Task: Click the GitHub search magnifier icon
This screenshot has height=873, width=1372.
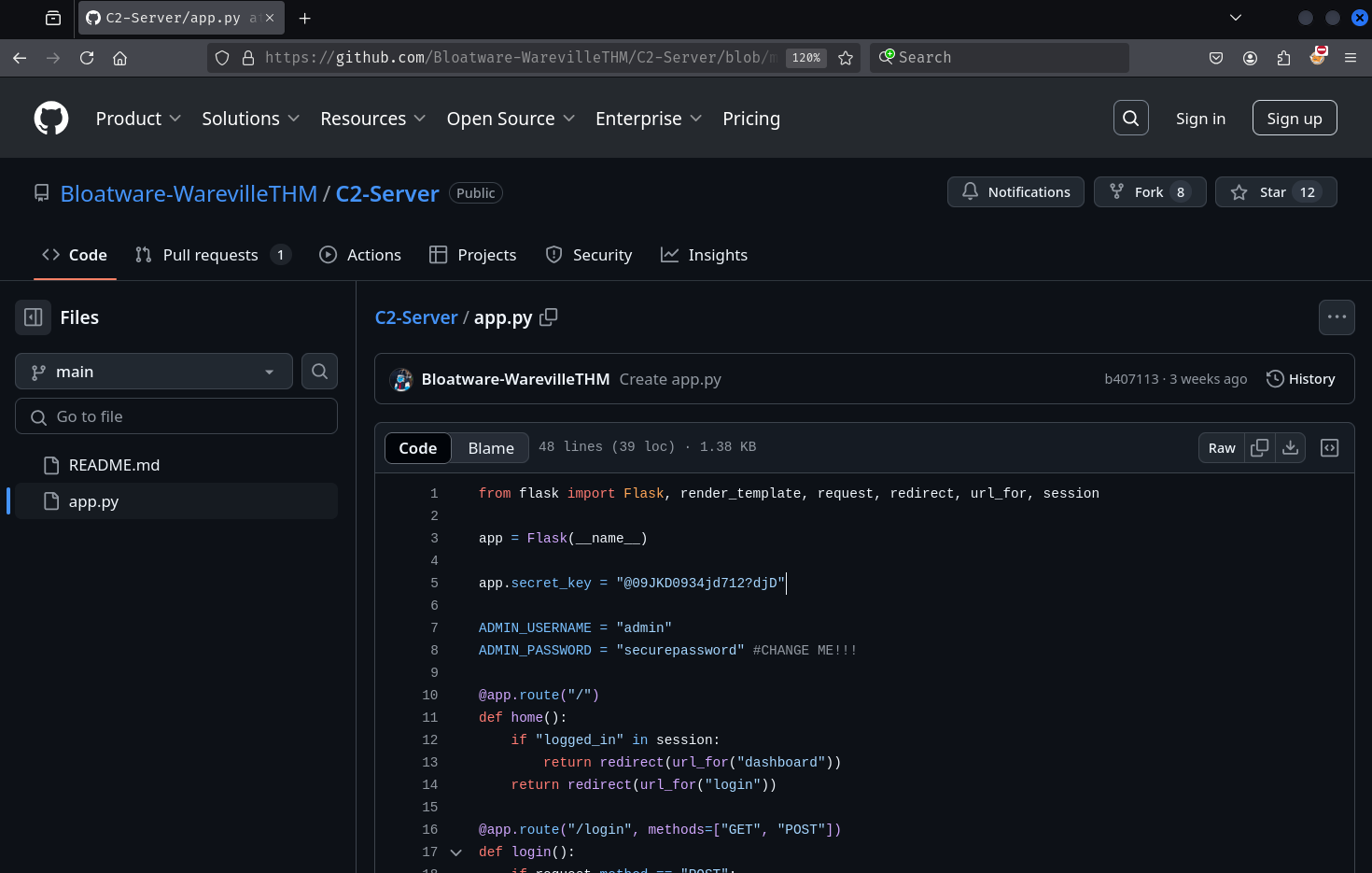Action: pos(1130,119)
